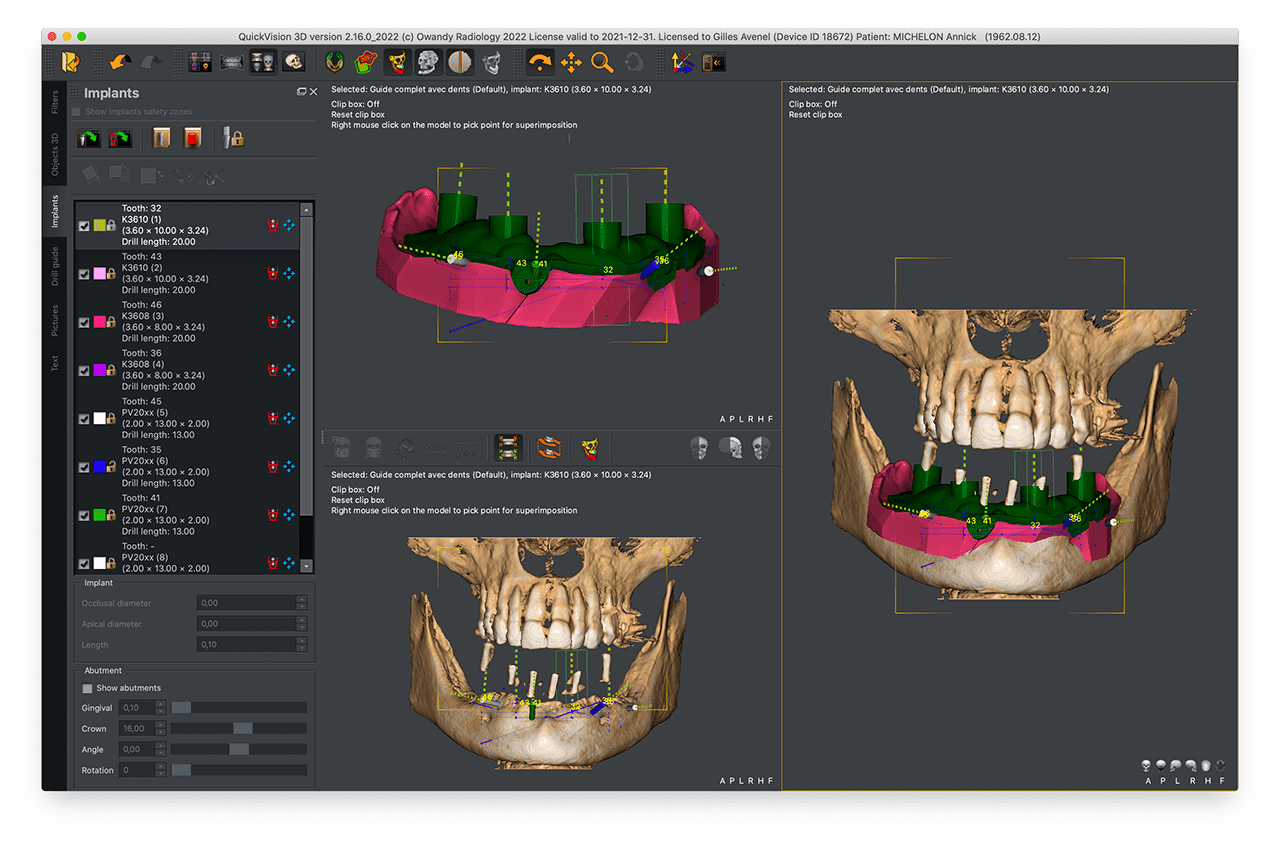Select the red implant removal icon
Image resolution: width=1280 pixels, height=846 pixels.
(x=191, y=137)
